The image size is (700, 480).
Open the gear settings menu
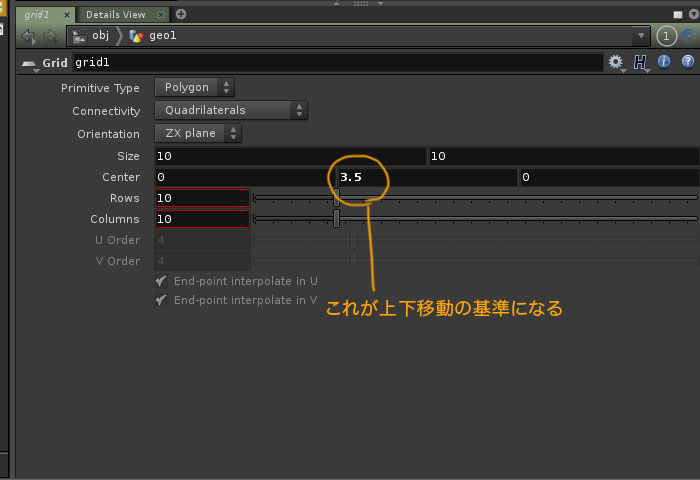click(x=615, y=63)
